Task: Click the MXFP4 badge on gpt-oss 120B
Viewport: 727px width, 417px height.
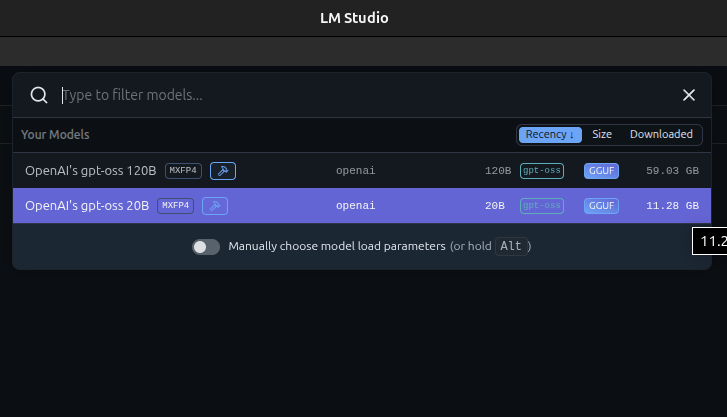Action: [183, 171]
